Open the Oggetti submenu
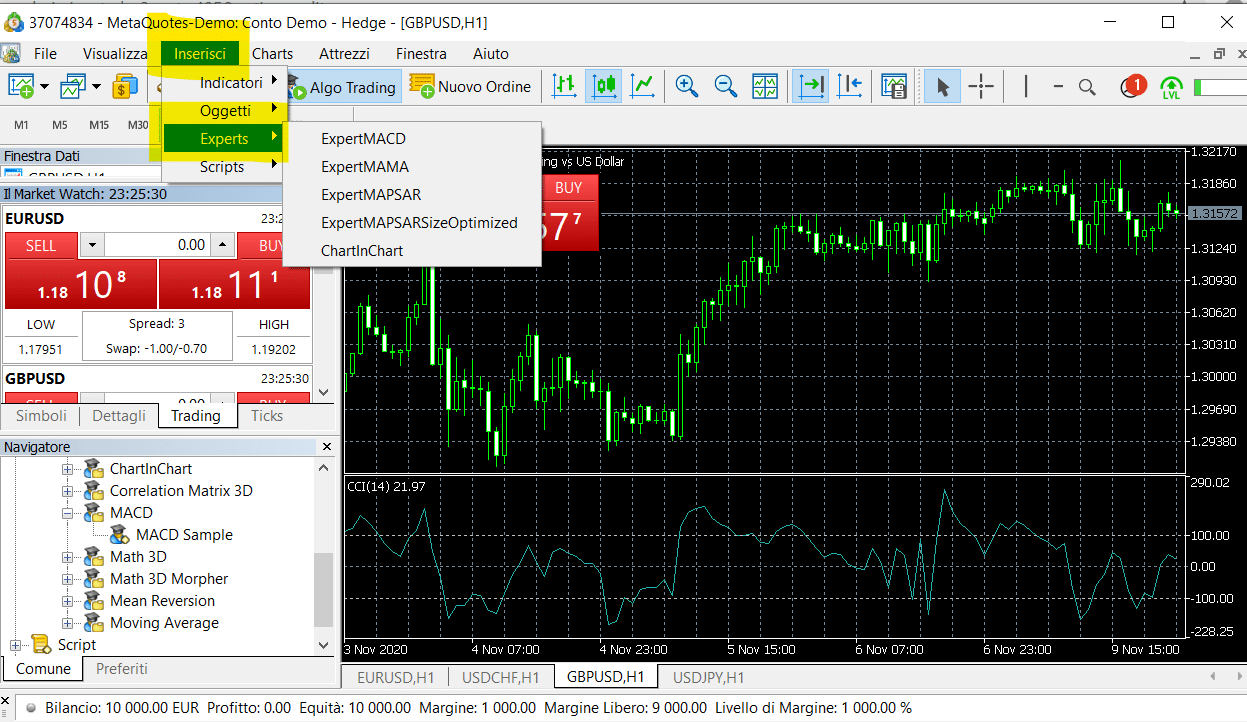1247x722 pixels. pyautogui.click(x=226, y=110)
